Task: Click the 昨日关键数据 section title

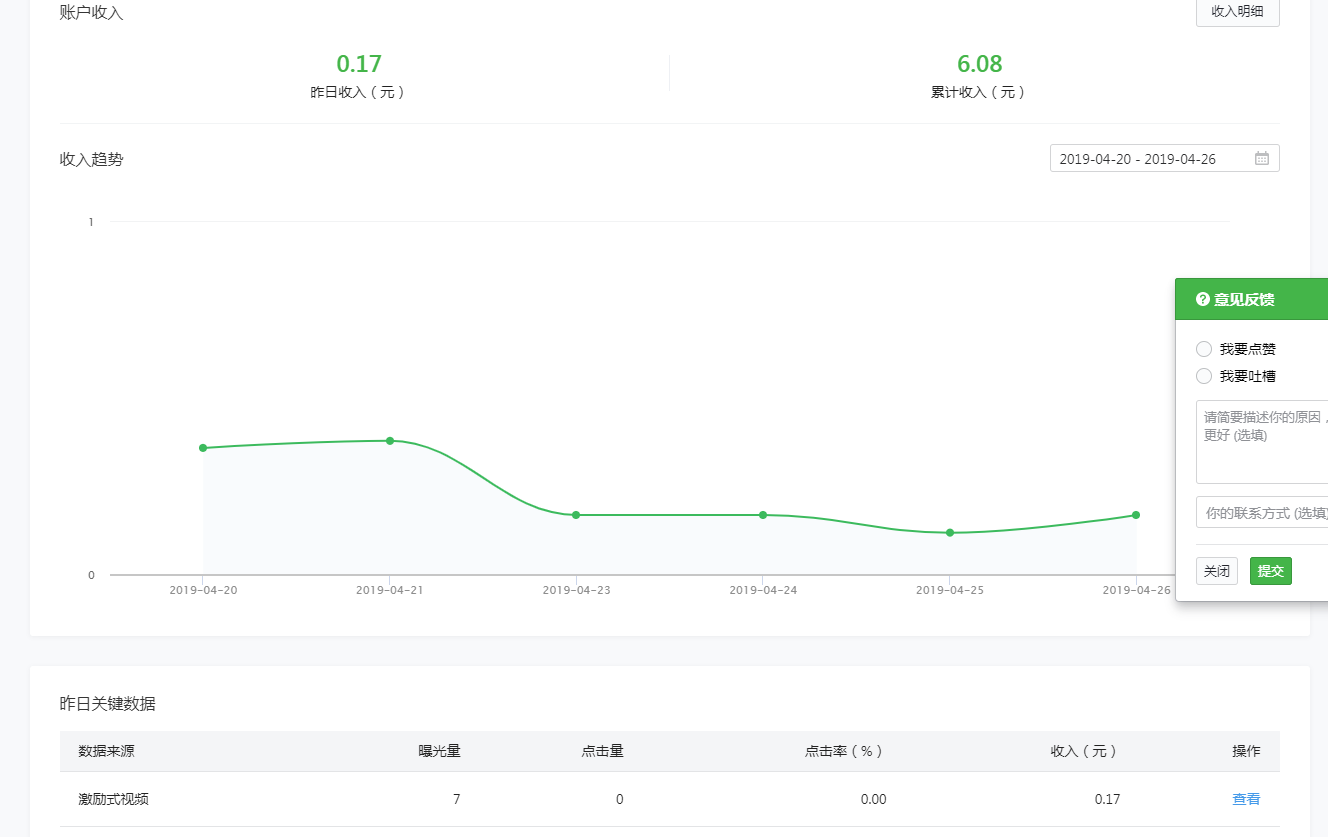Action: pyautogui.click(x=108, y=704)
